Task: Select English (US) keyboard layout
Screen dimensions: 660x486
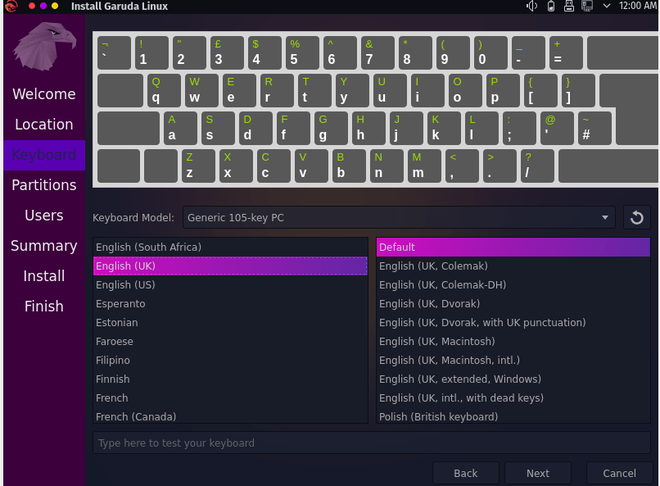Action: tap(230, 285)
